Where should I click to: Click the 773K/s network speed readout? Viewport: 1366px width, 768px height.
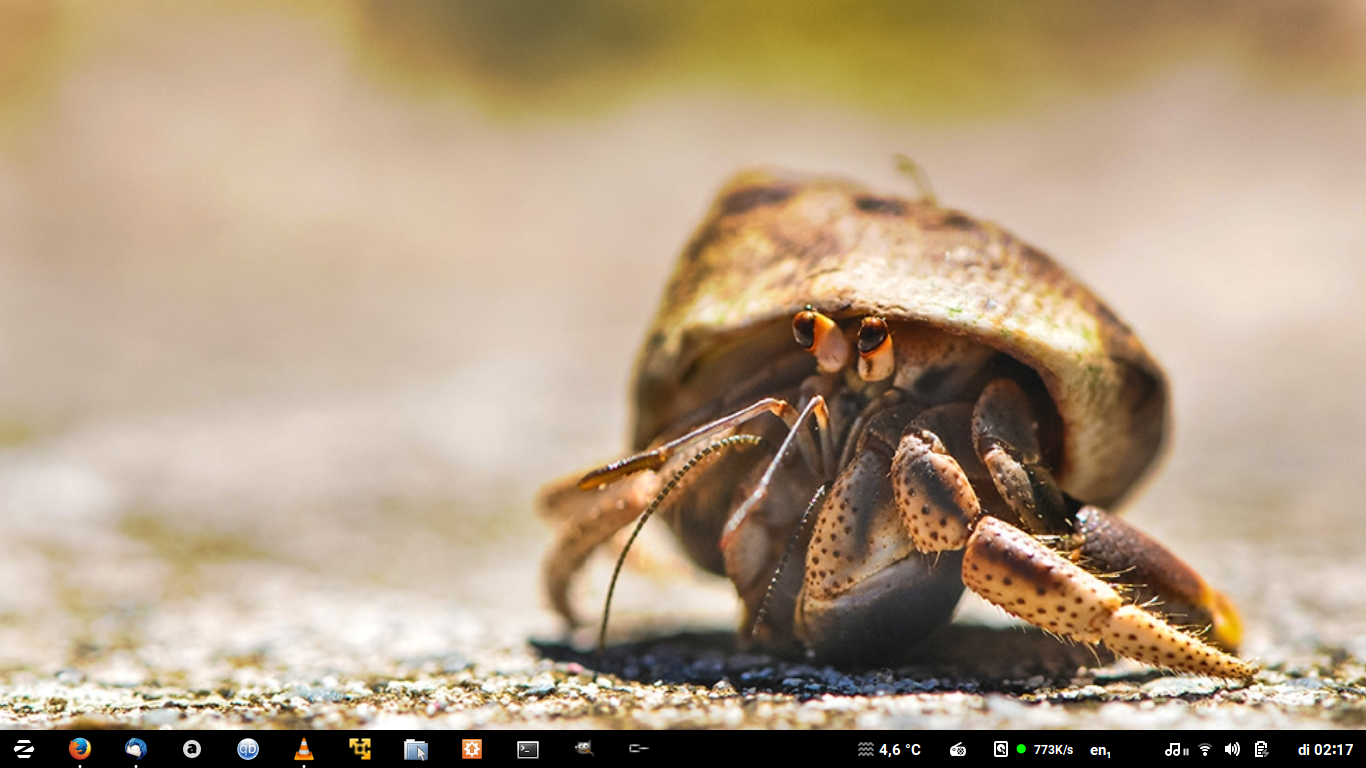pos(1053,749)
